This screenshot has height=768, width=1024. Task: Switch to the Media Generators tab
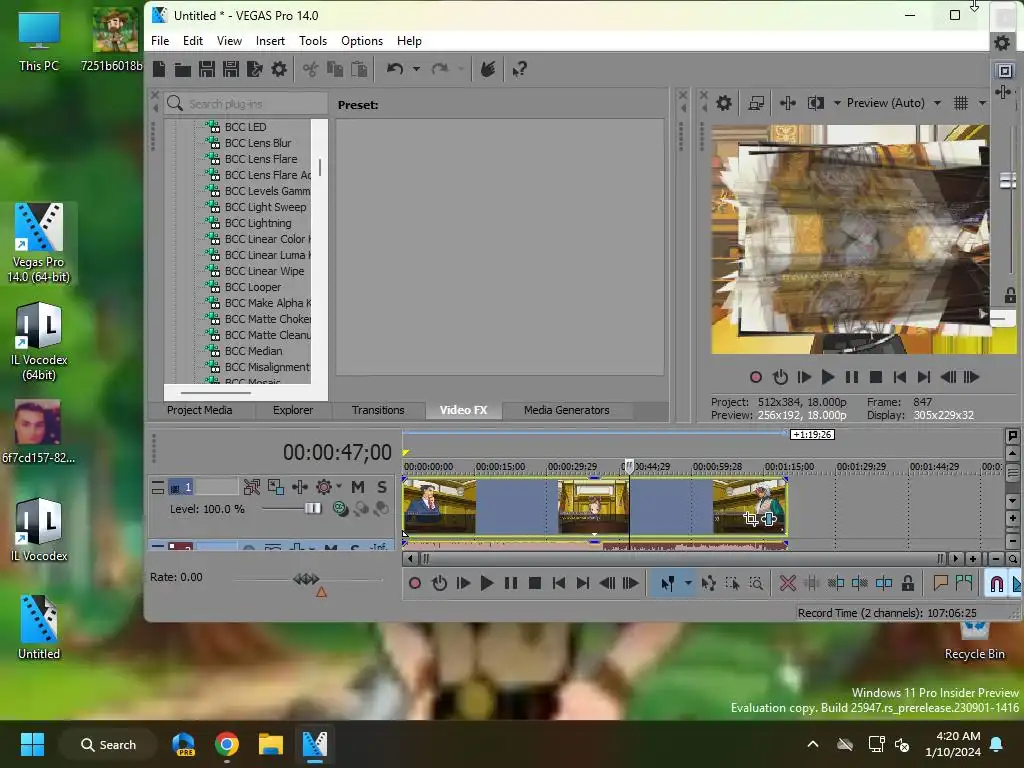567,410
